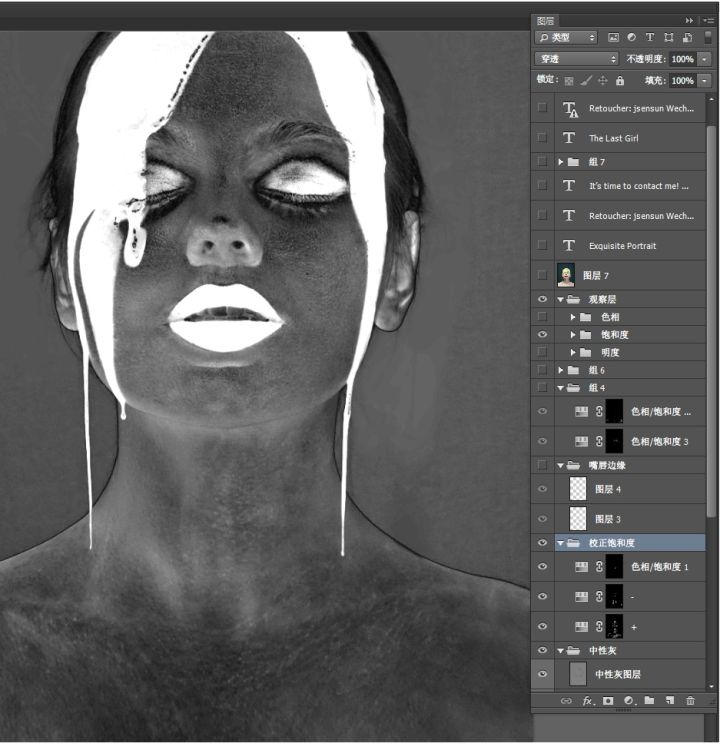
Task: Collapse the 中性灰 group
Action: [560, 651]
